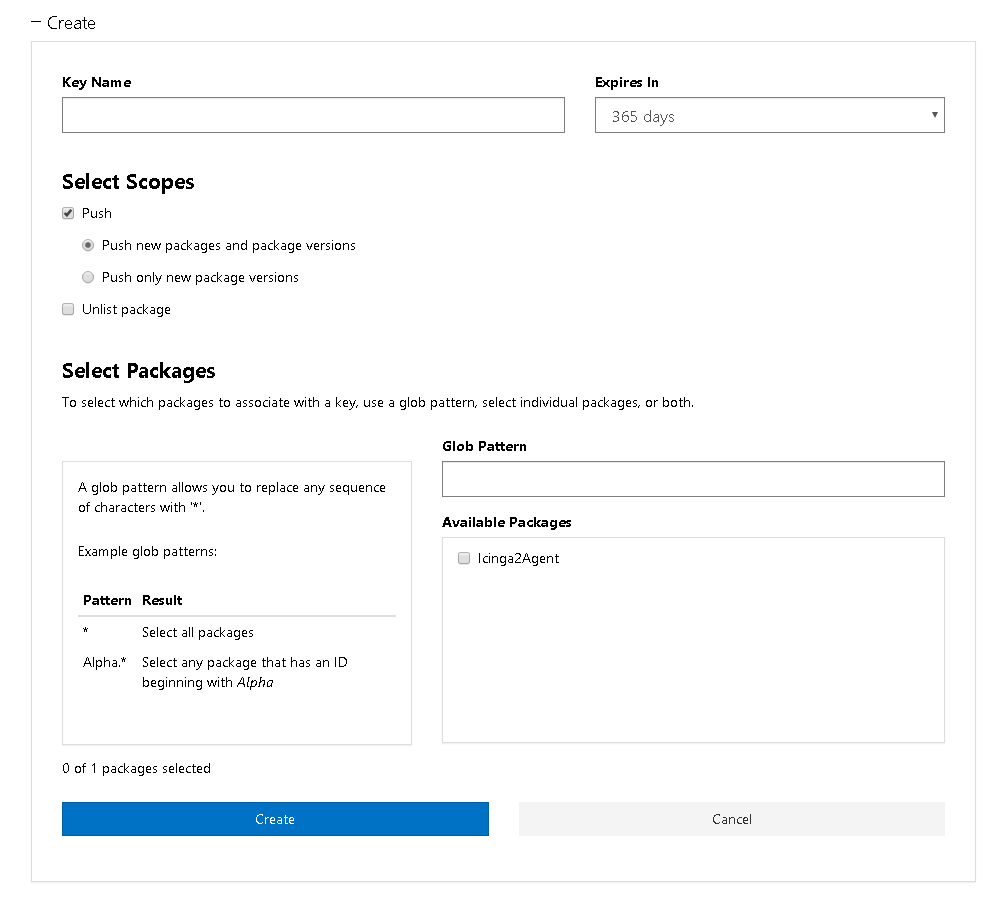The height and width of the screenshot is (904, 1007).
Task: Choose Push only new package versions
Action: coord(89,277)
